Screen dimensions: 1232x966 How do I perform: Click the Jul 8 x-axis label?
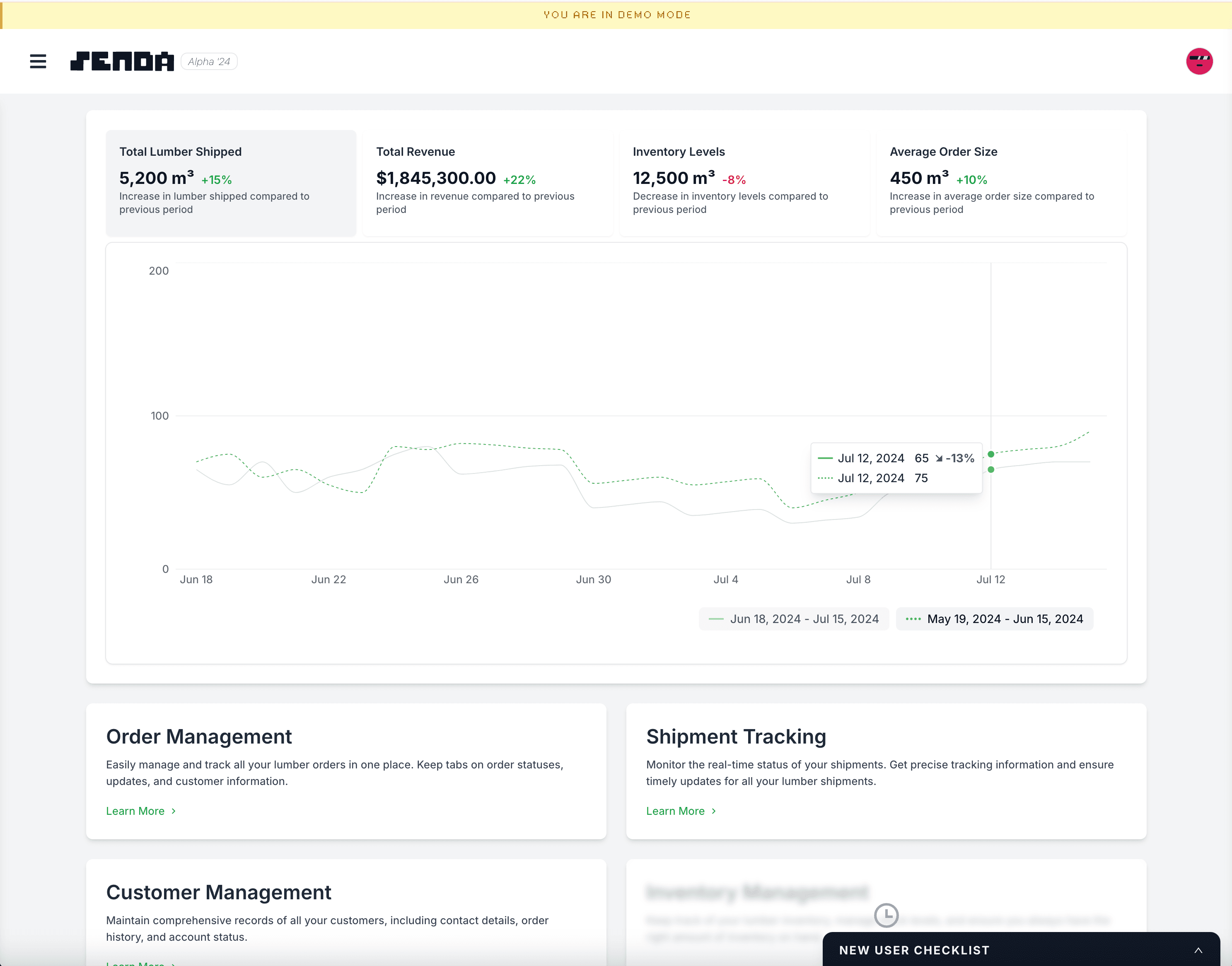coord(858,579)
